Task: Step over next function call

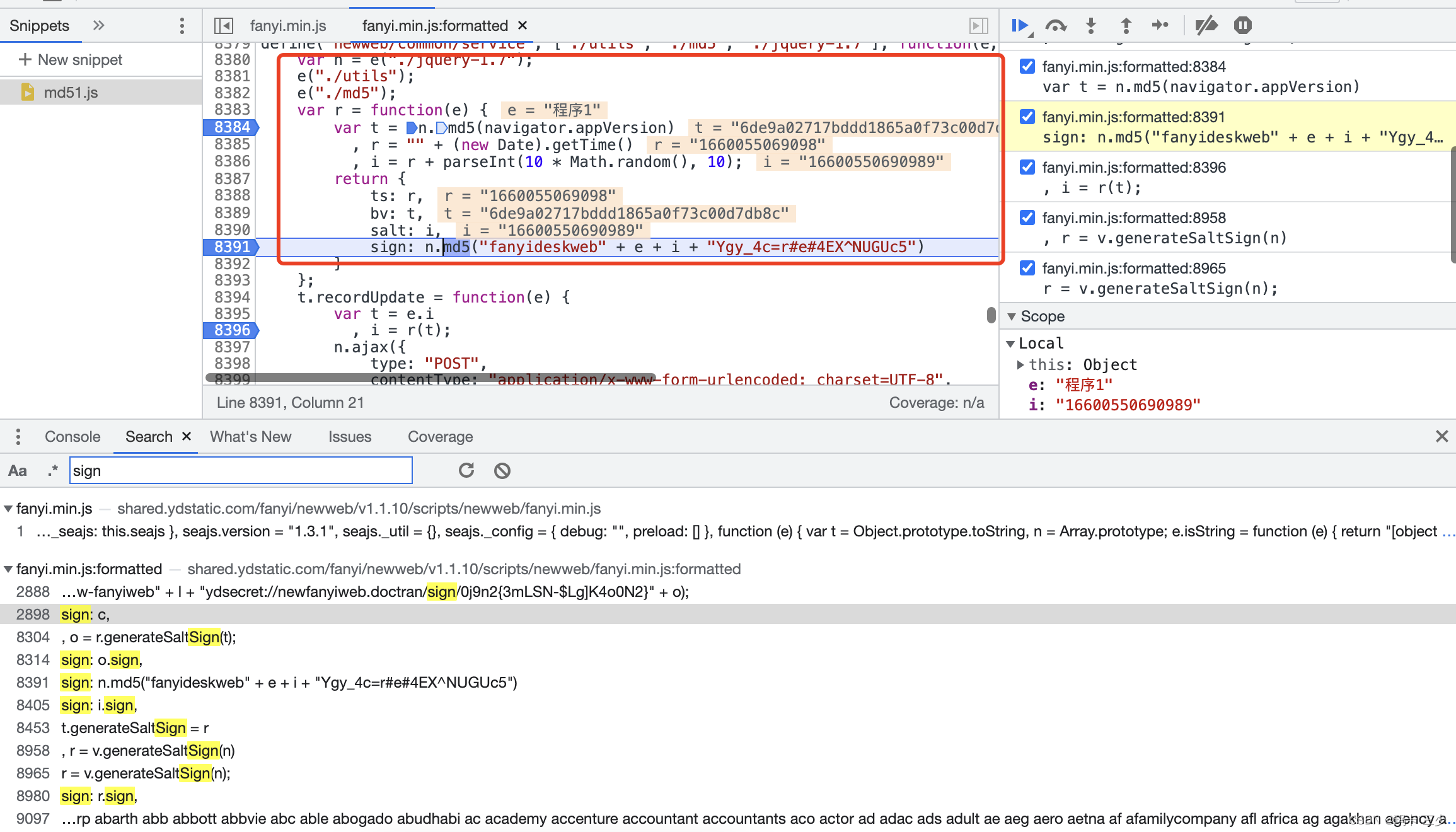Action: click(x=1056, y=26)
